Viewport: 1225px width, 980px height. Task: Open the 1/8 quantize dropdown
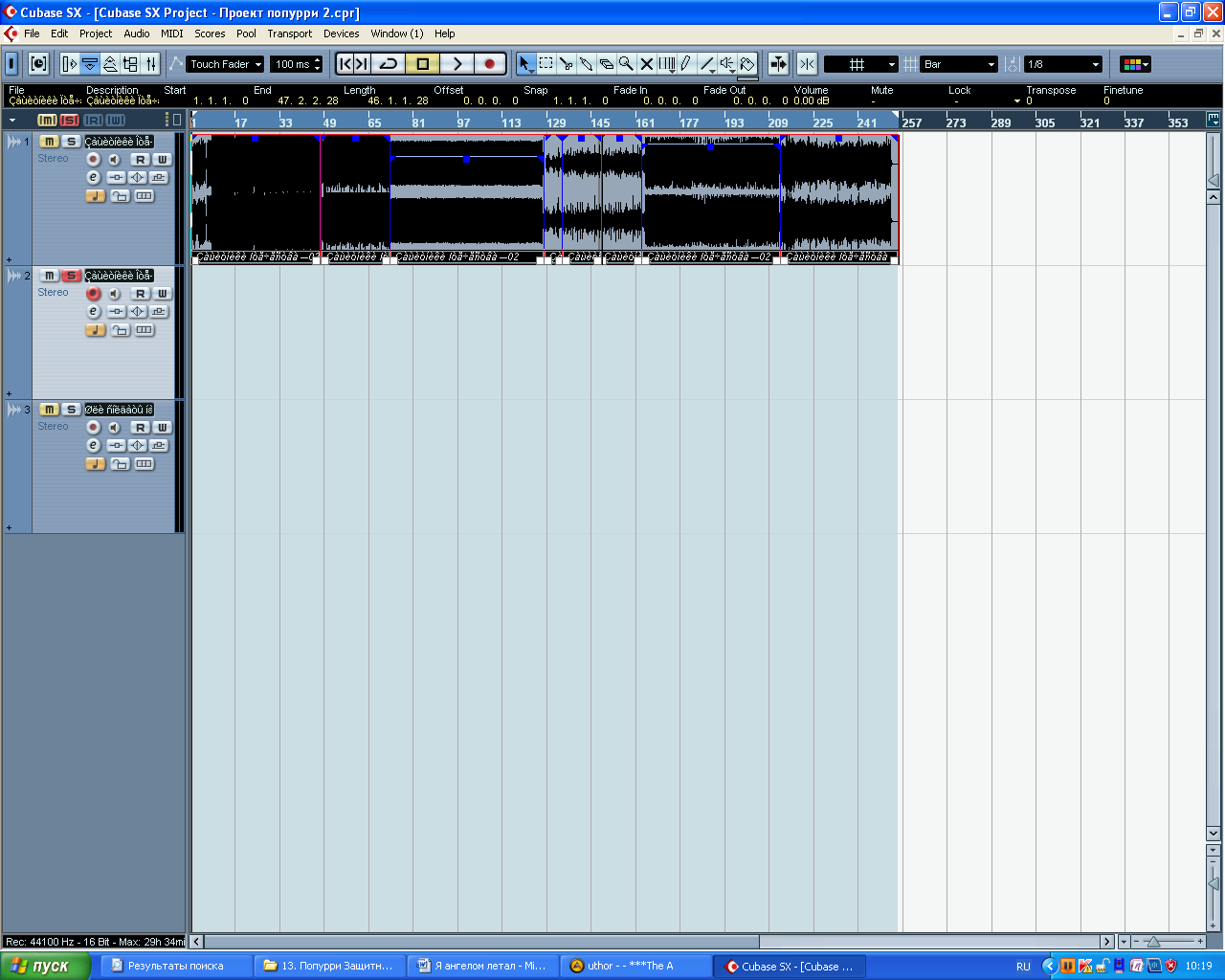[1063, 64]
